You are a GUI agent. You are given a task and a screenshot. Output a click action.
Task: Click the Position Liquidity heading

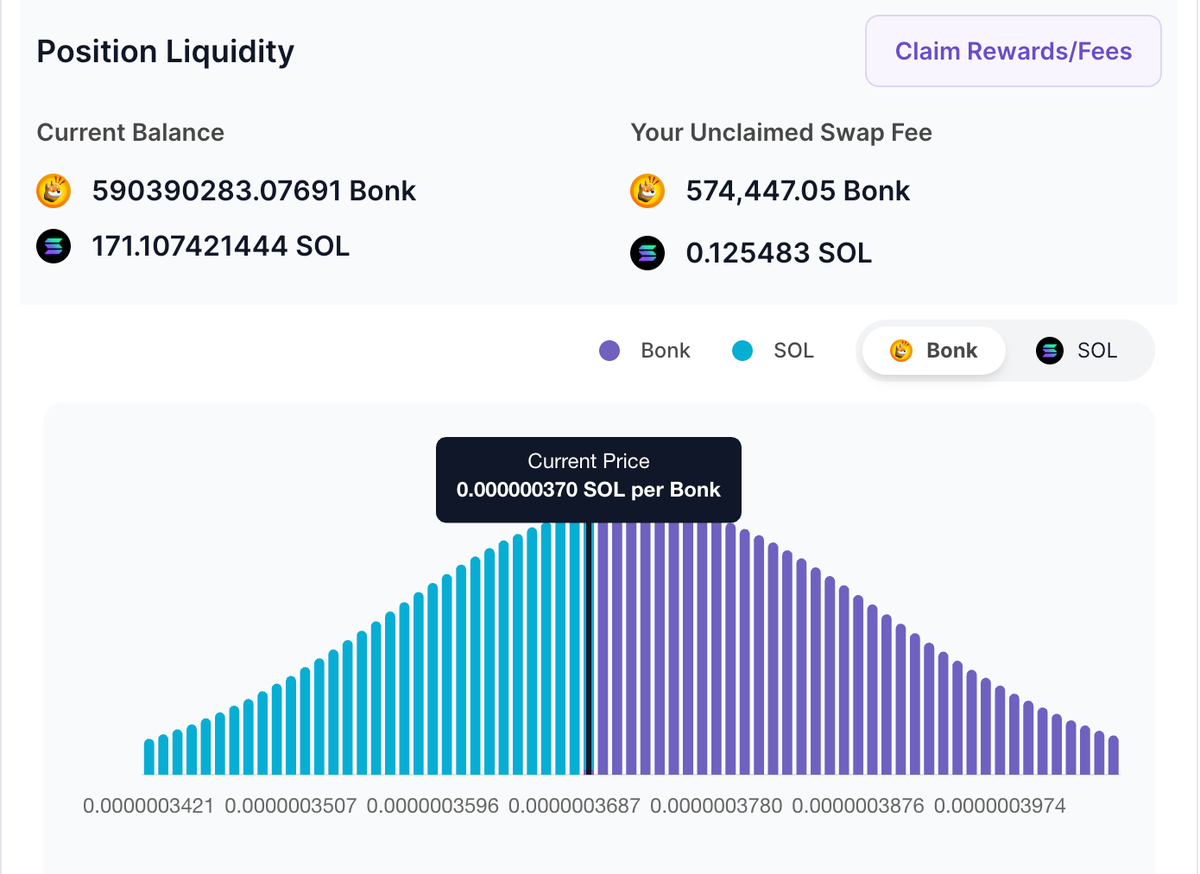[166, 51]
